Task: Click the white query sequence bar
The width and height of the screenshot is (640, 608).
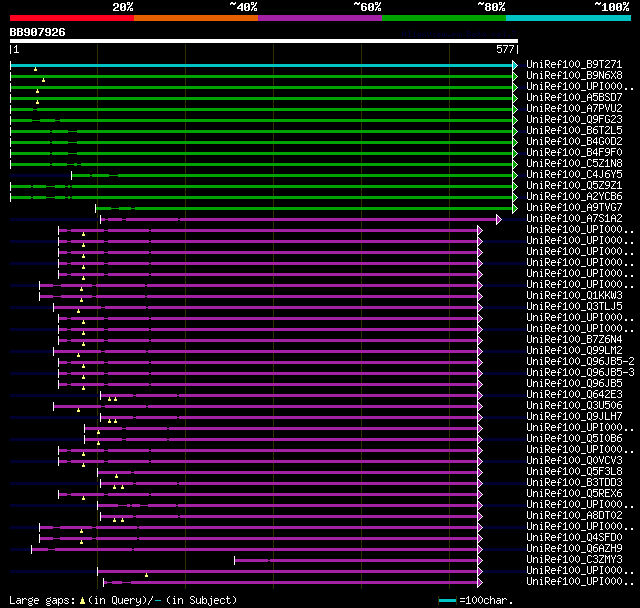Action: (x=264, y=41)
